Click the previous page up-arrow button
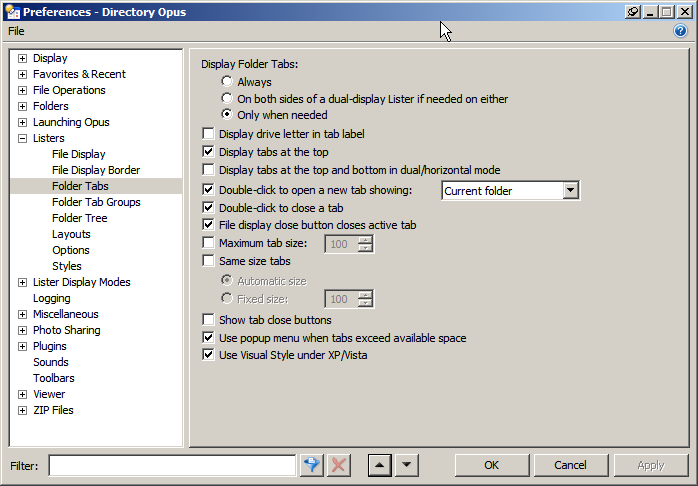 [x=380, y=465]
